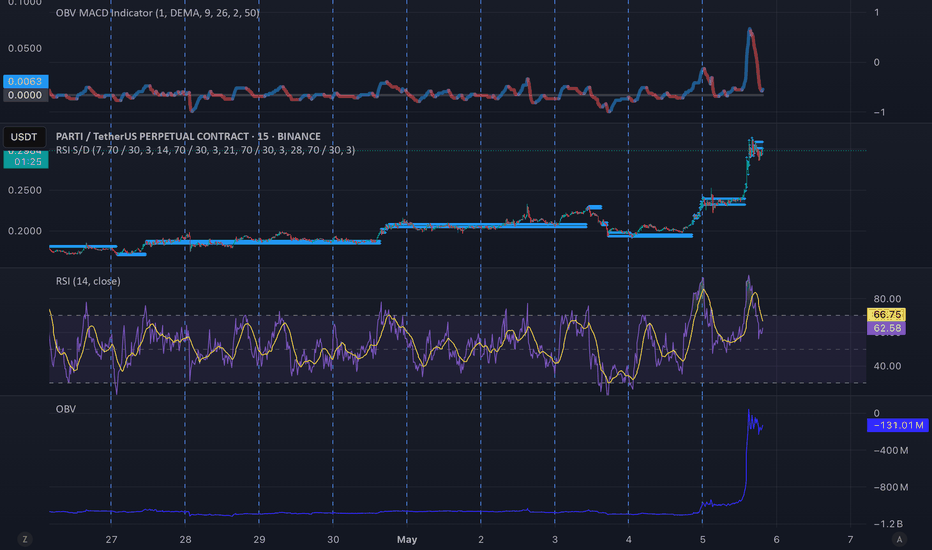Select the RSI (14, close) legend
The image size is (932, 550).
coord(88,281)
